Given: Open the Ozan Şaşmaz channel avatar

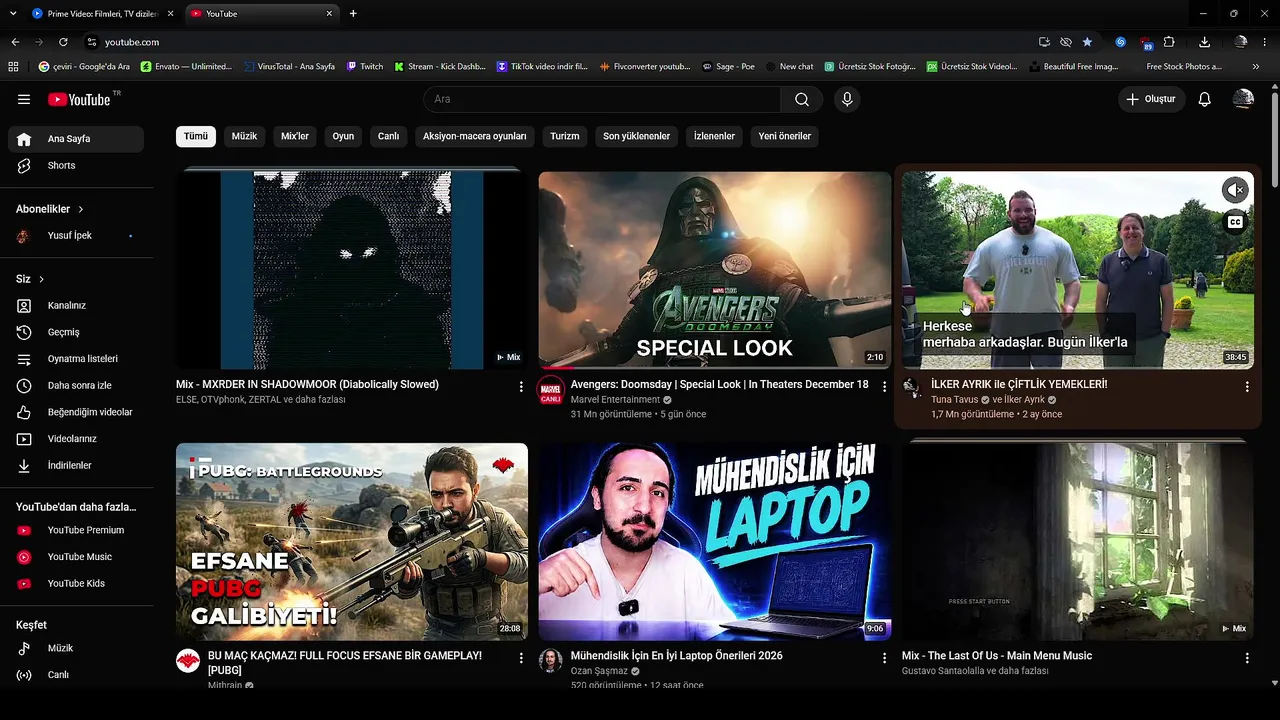Looking at the screenshot, I should point(551,660).
